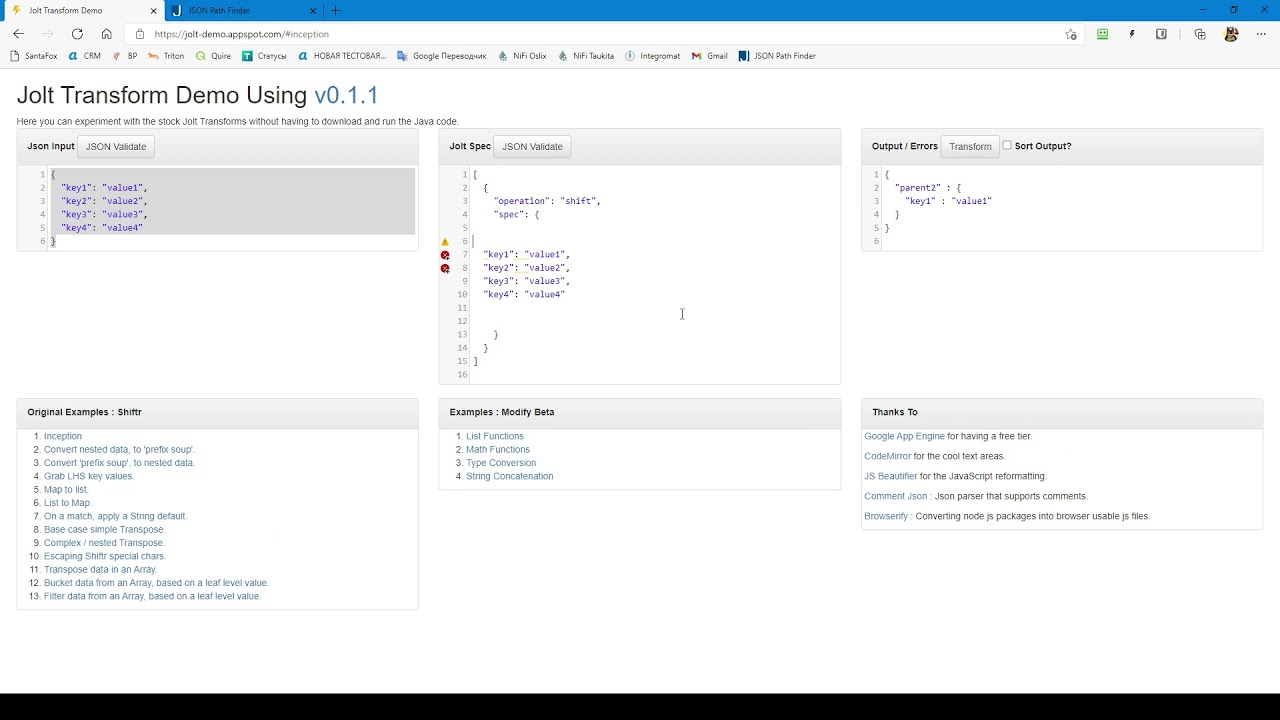Open the NiFi Oslix bookmark
The height and width of the screenshot is (720, 1280).
coord(522,56)
